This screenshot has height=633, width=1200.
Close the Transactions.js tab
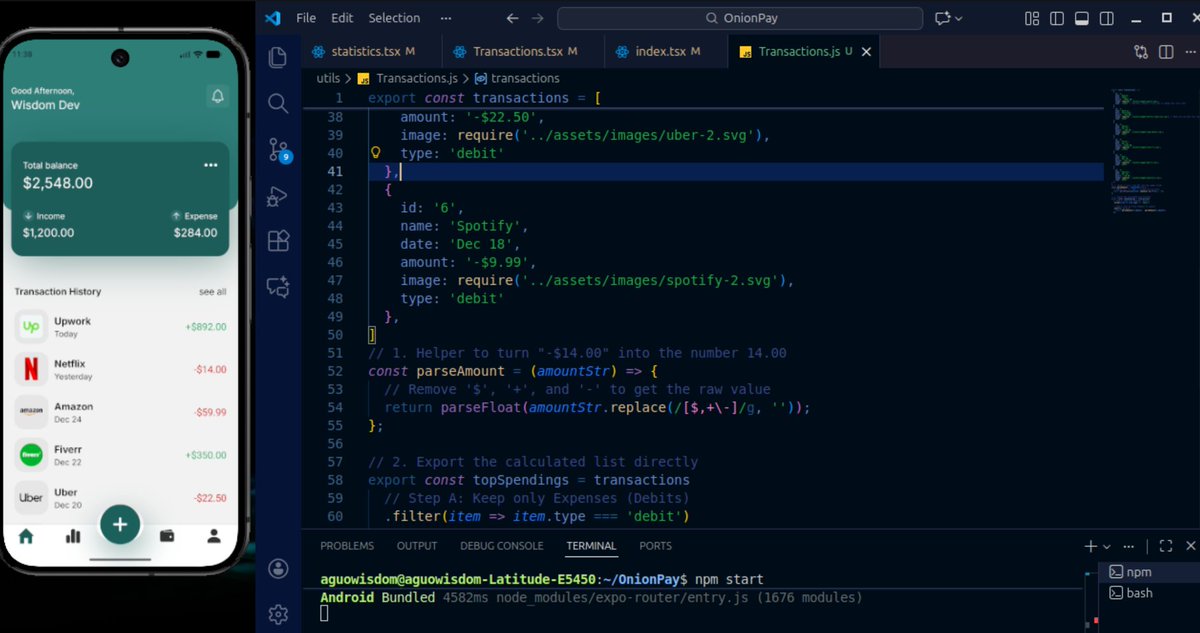[866, 52]
